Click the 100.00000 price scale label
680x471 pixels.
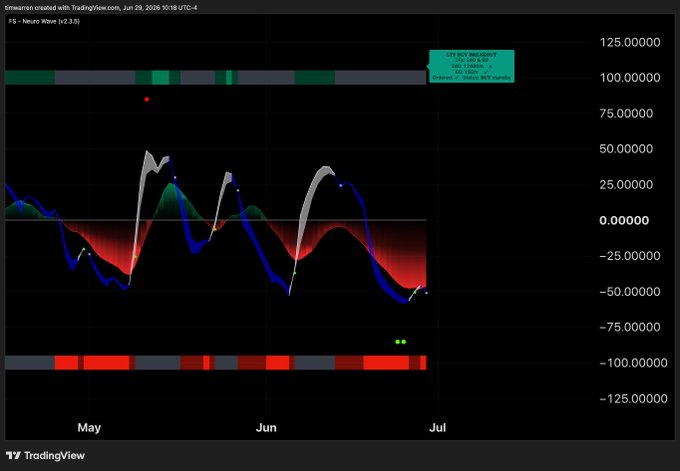pos(630,78)
